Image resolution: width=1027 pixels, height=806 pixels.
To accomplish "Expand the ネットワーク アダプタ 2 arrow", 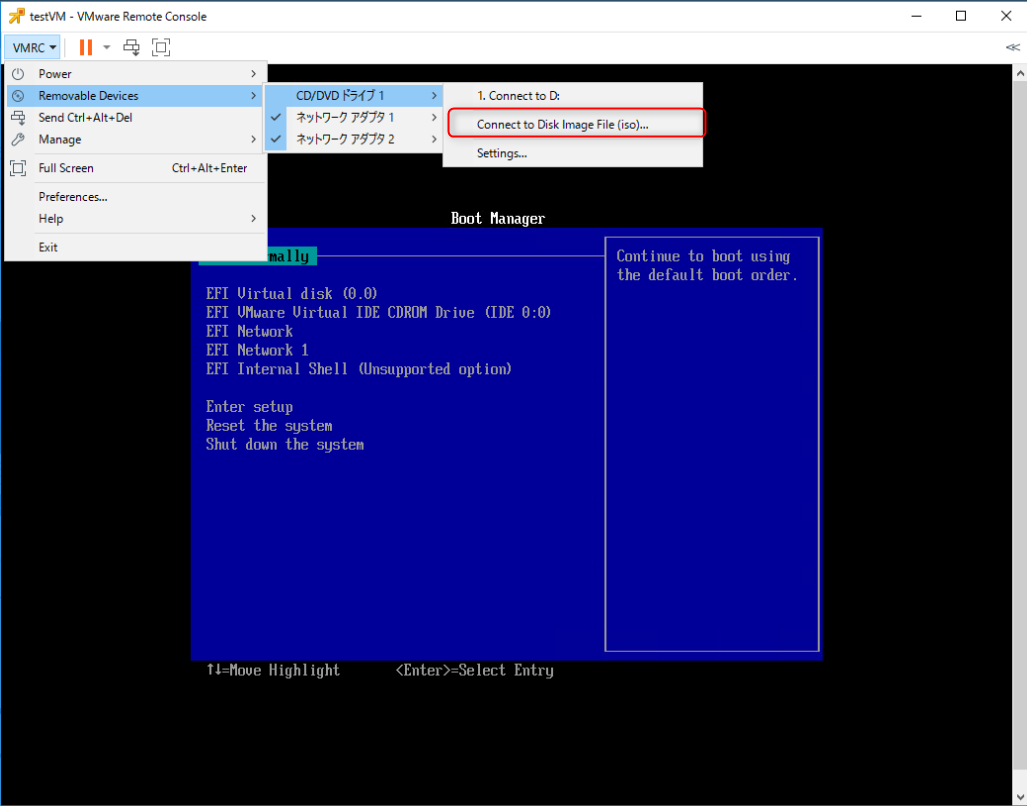I will click(x=434, y=139).
